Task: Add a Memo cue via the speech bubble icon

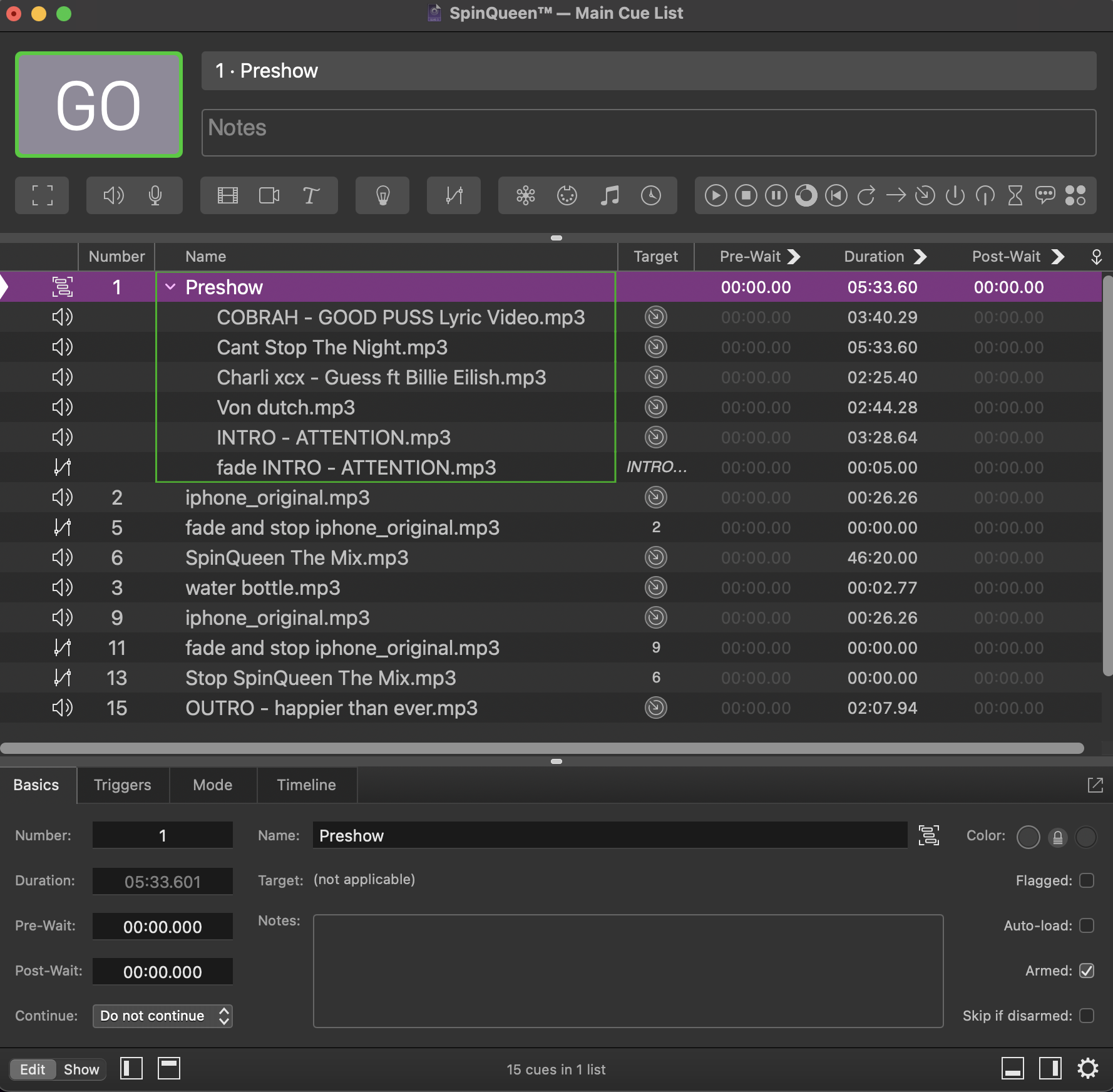Action: pyautogui.click(x=1045, y=195)
